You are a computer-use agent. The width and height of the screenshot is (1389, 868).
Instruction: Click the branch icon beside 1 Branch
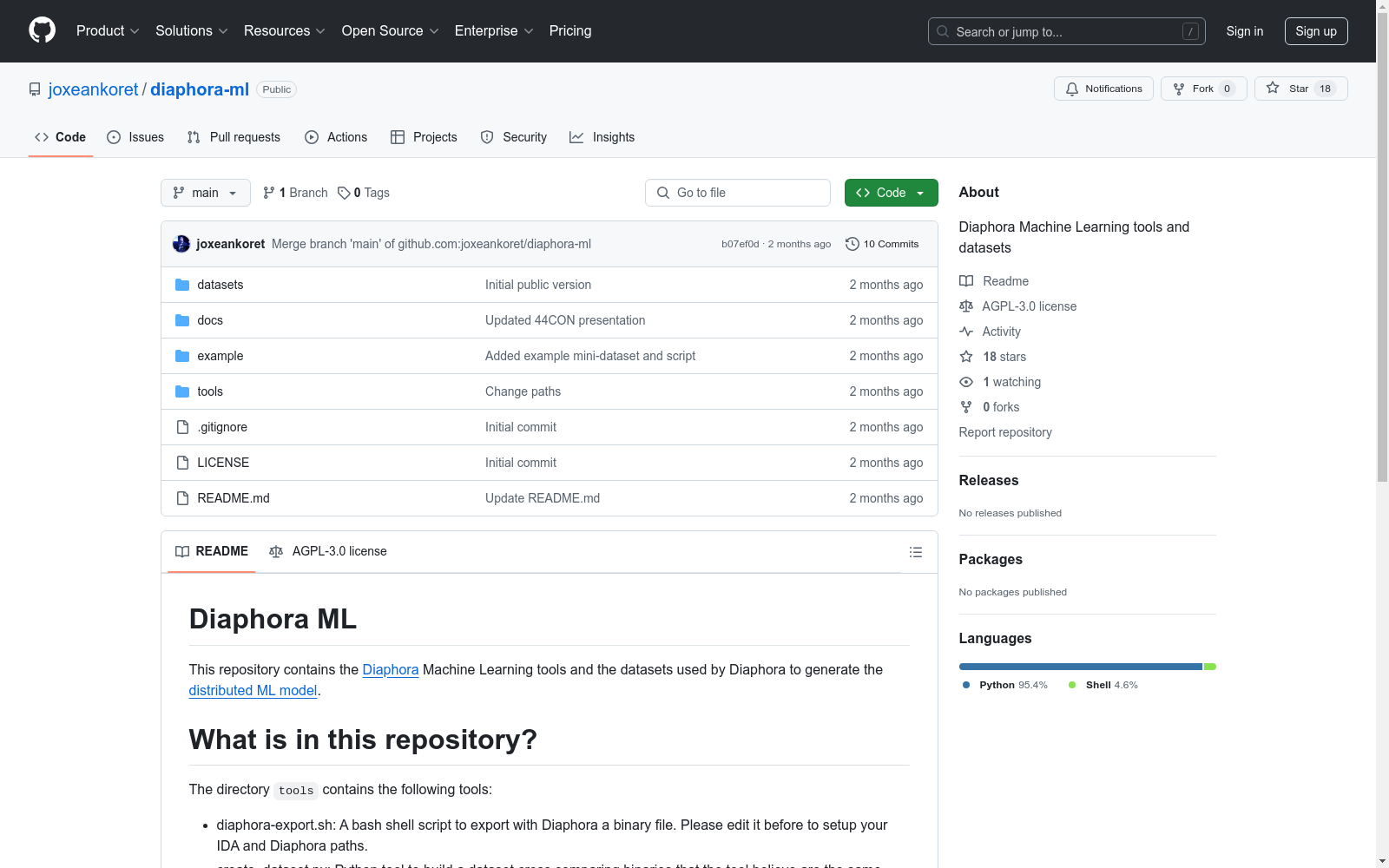click(269, 193)
